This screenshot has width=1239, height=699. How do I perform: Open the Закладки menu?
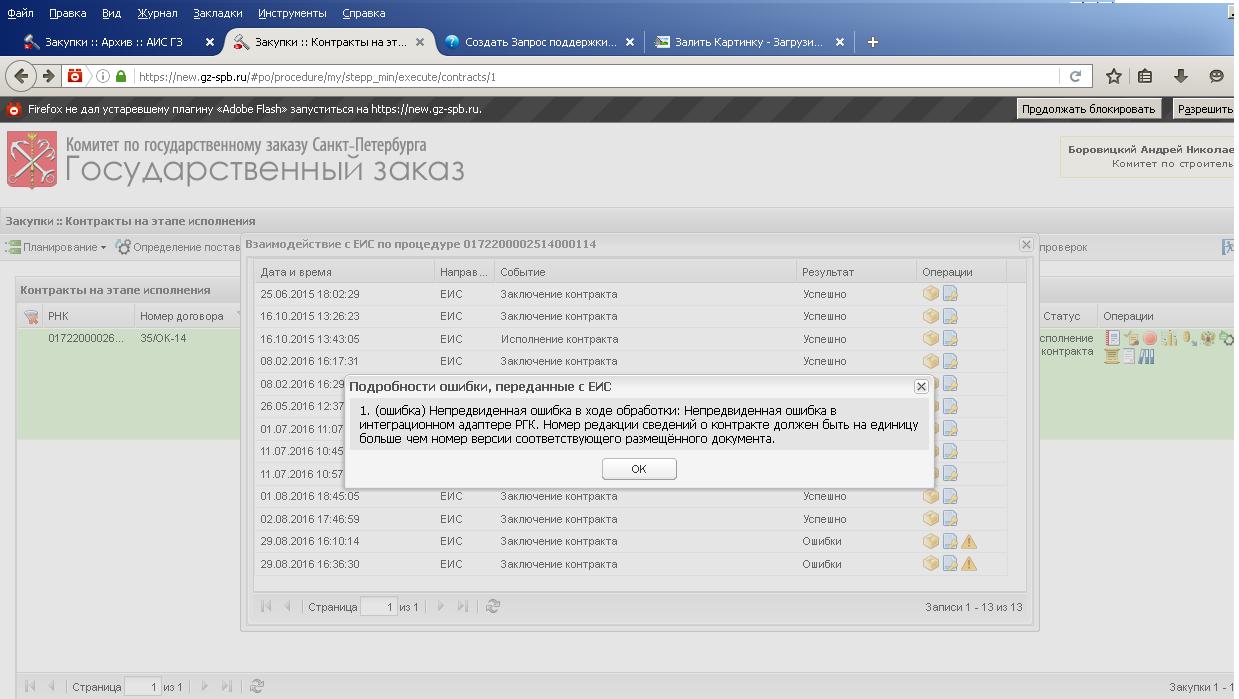pos(217,13)
